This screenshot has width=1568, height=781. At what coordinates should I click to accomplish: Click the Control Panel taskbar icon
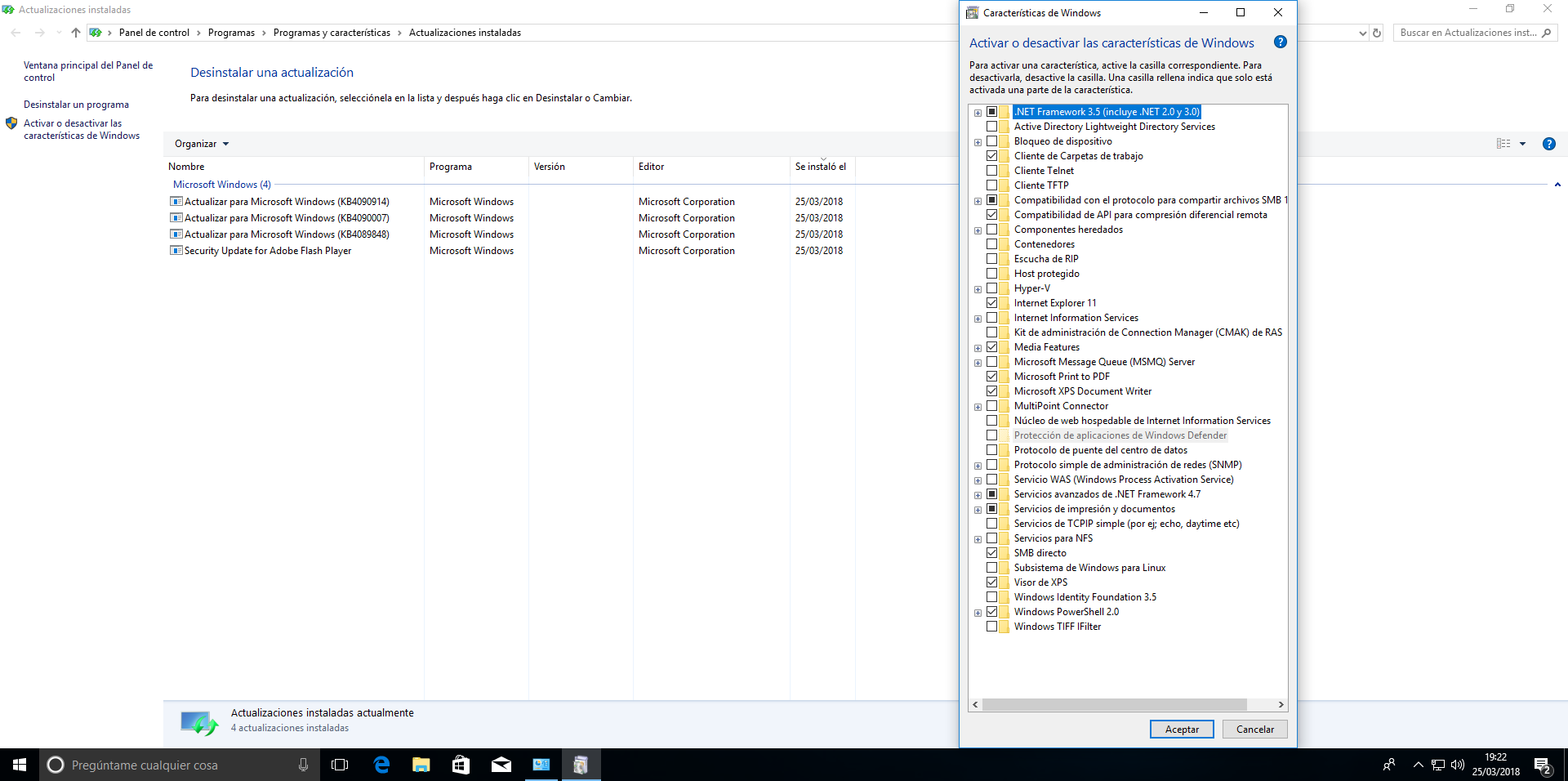click(x=541, y=765)
